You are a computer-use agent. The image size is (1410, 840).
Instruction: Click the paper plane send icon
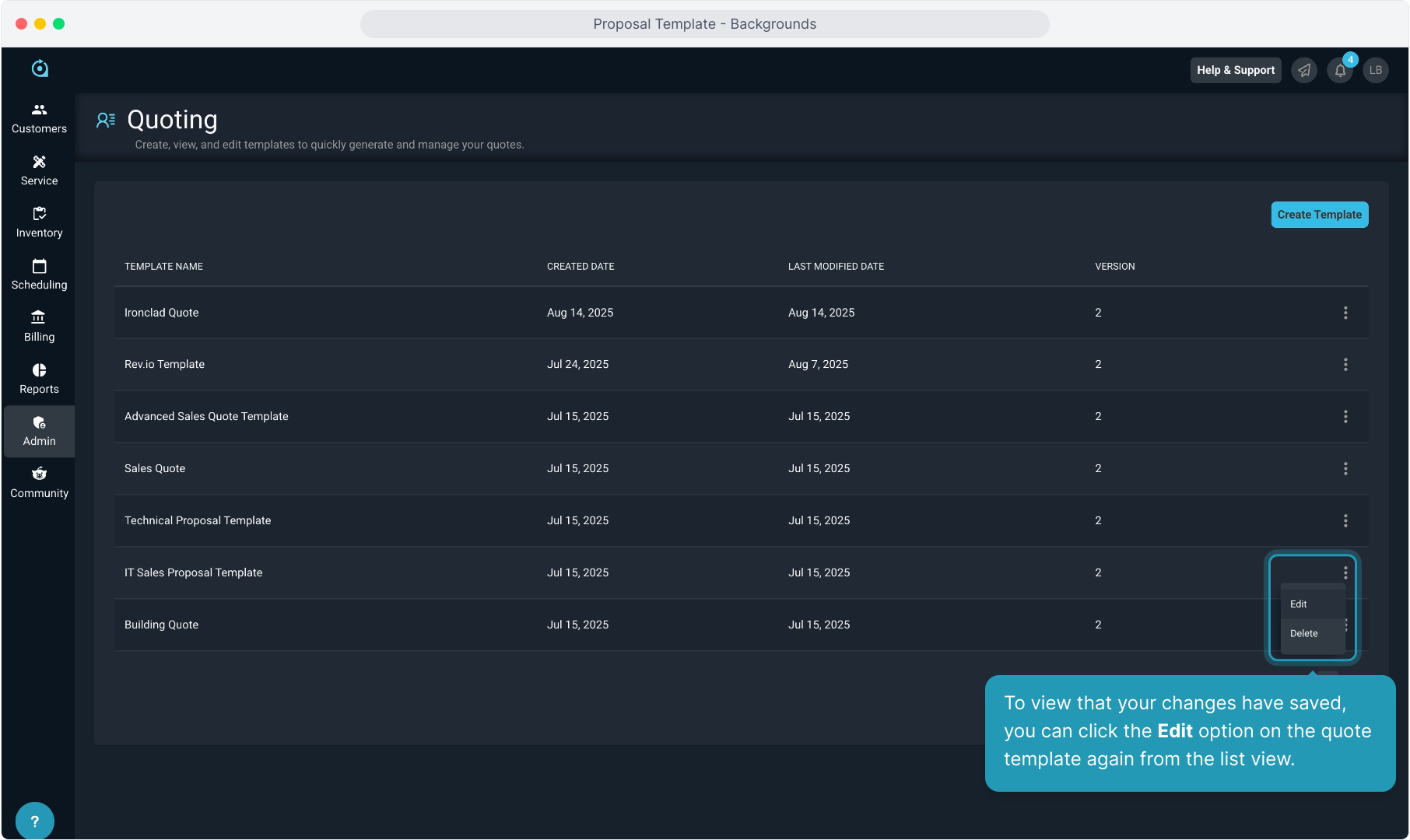1304,70
